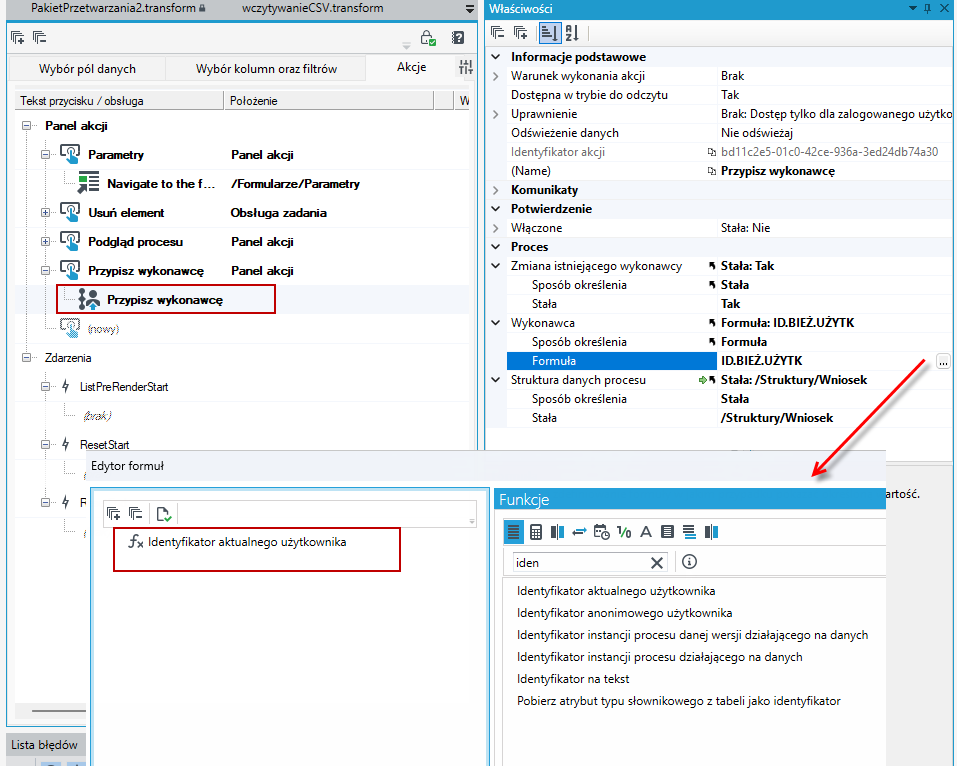Screen dimensions: 957x766
Task: Collapse all nodes in Akcje panel toolbar
Action: [x=40, y=38]
